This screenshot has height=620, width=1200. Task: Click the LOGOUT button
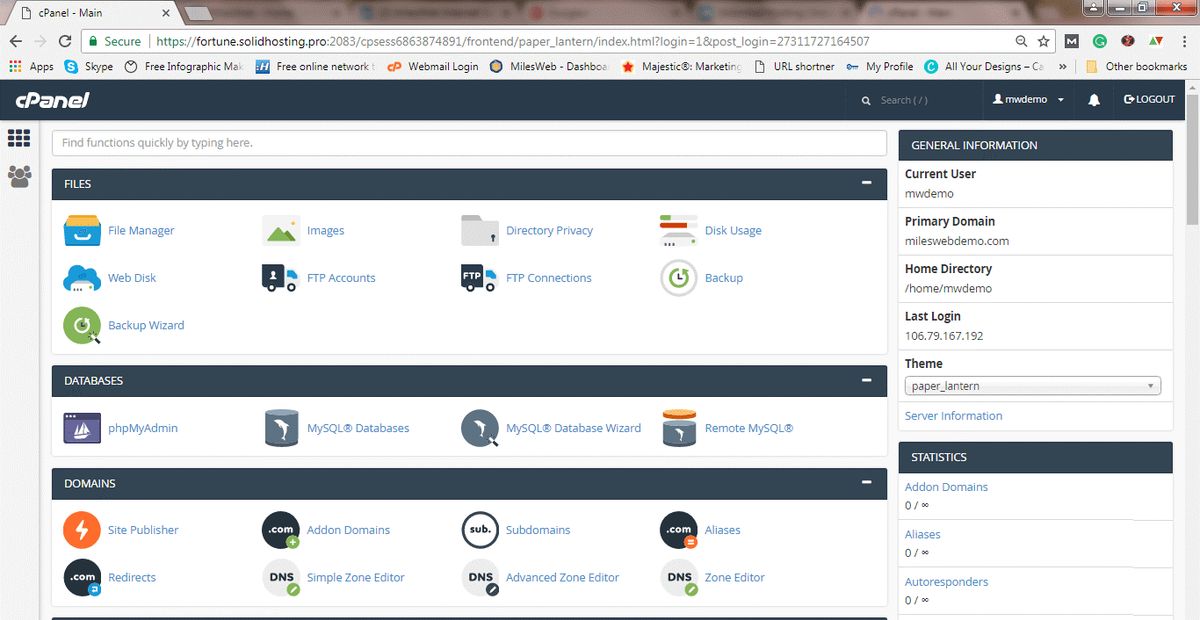pos(1149,100)
